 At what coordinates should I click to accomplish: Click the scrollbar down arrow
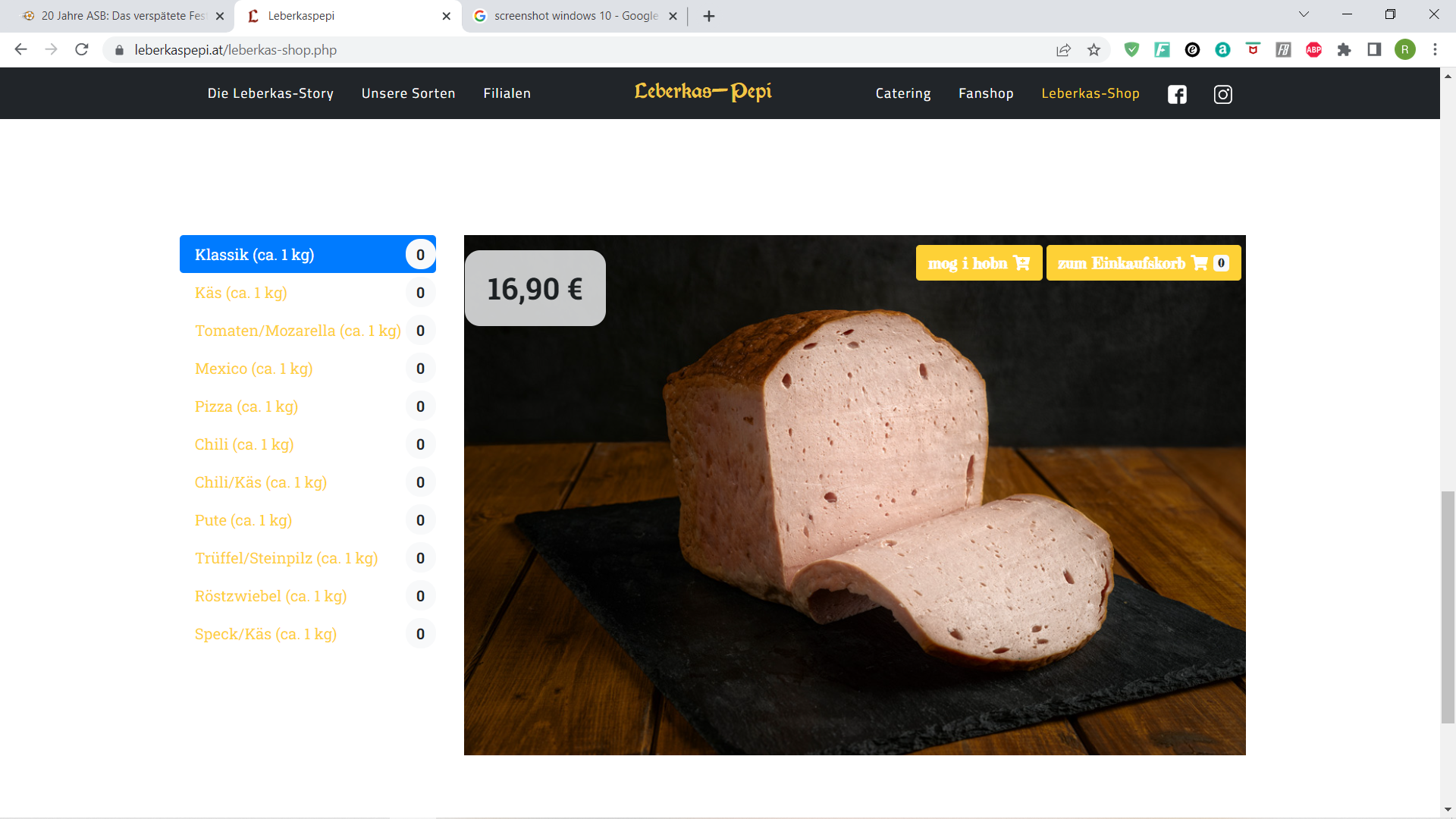(x=1448, y=809)
